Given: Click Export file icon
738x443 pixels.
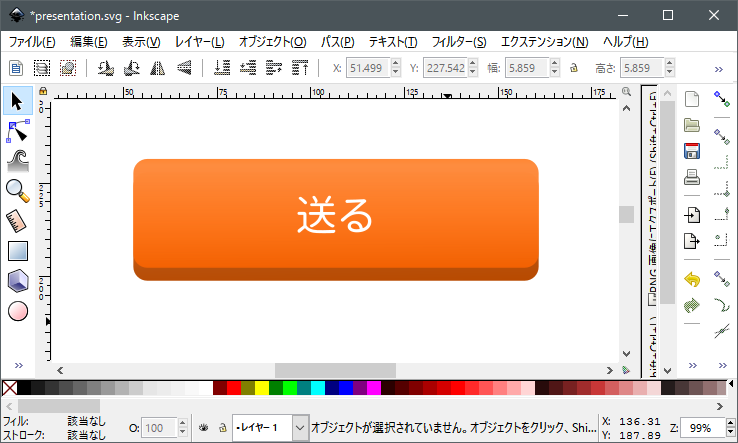Looking at the screenshot, I should point(692,241).
